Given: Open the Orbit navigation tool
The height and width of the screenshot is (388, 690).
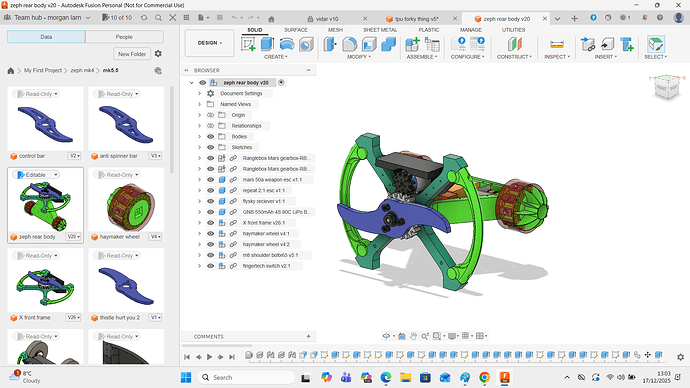Looking at the screenshot, I should coord(386,336).
